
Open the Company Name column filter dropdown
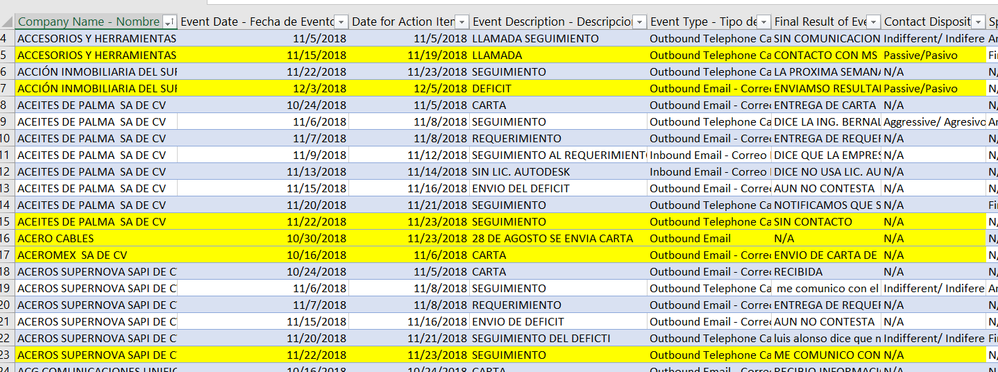coord(169,22)
